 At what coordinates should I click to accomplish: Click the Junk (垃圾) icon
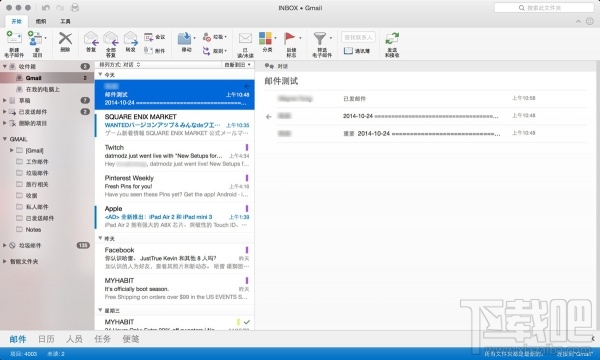207,37
